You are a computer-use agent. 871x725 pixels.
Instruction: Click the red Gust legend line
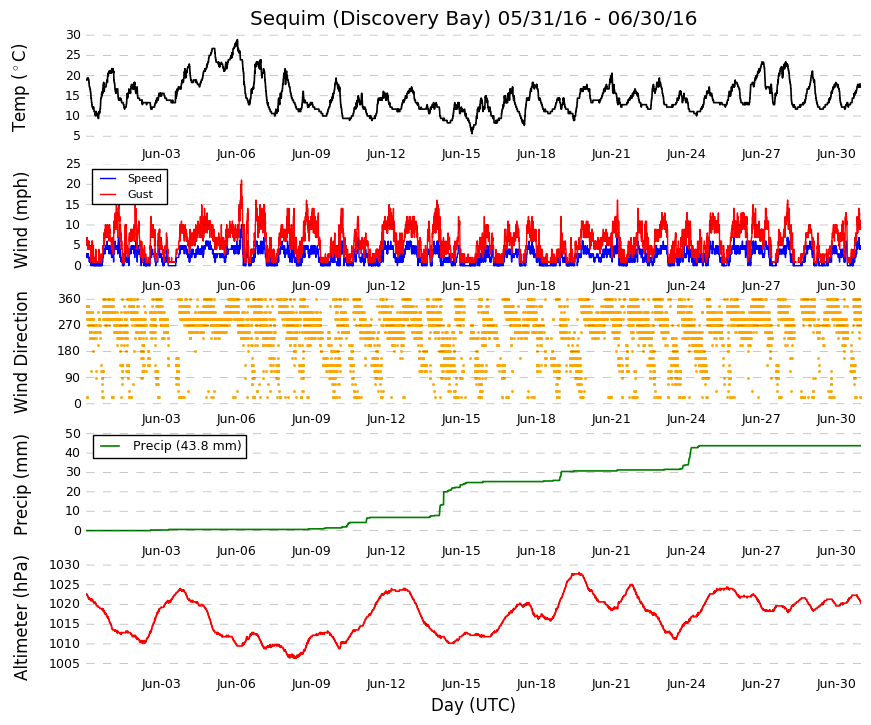(x=108, y=194)
